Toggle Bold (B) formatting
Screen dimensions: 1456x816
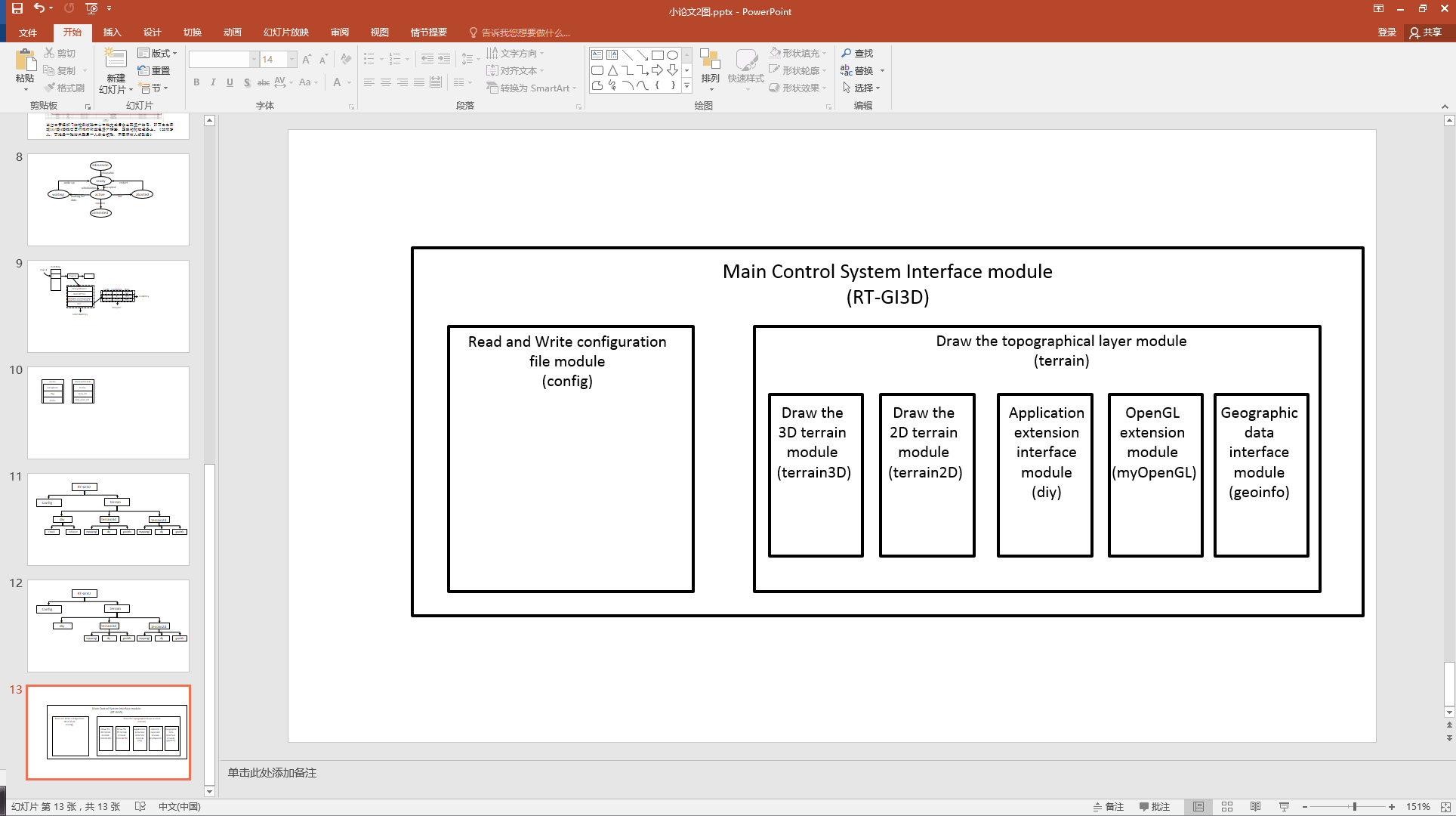pyautogui.click(x=196, y=82)
